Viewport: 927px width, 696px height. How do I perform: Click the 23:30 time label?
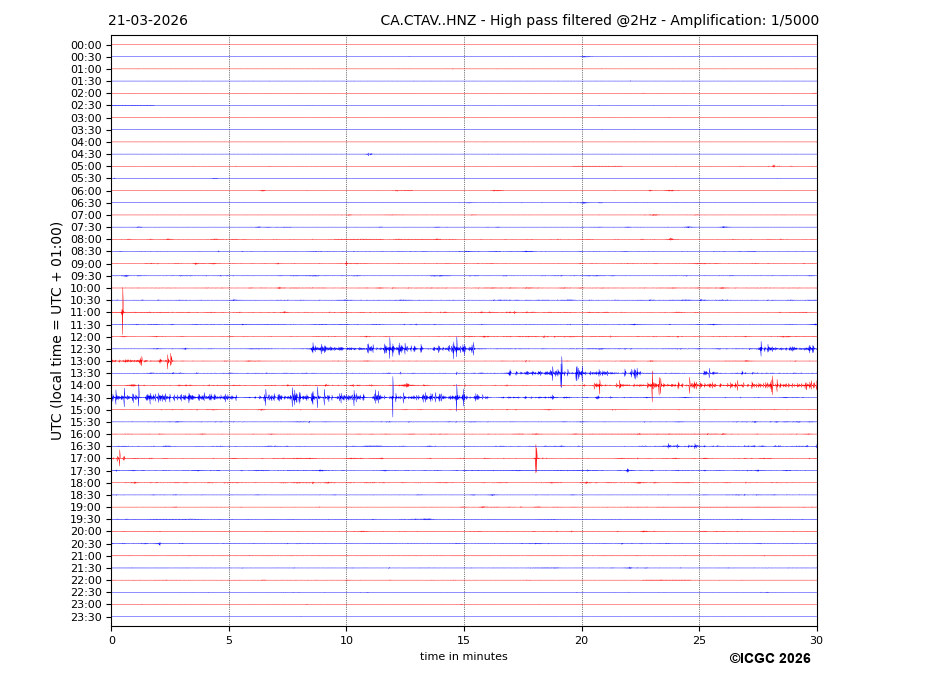[x=86, y=617]
